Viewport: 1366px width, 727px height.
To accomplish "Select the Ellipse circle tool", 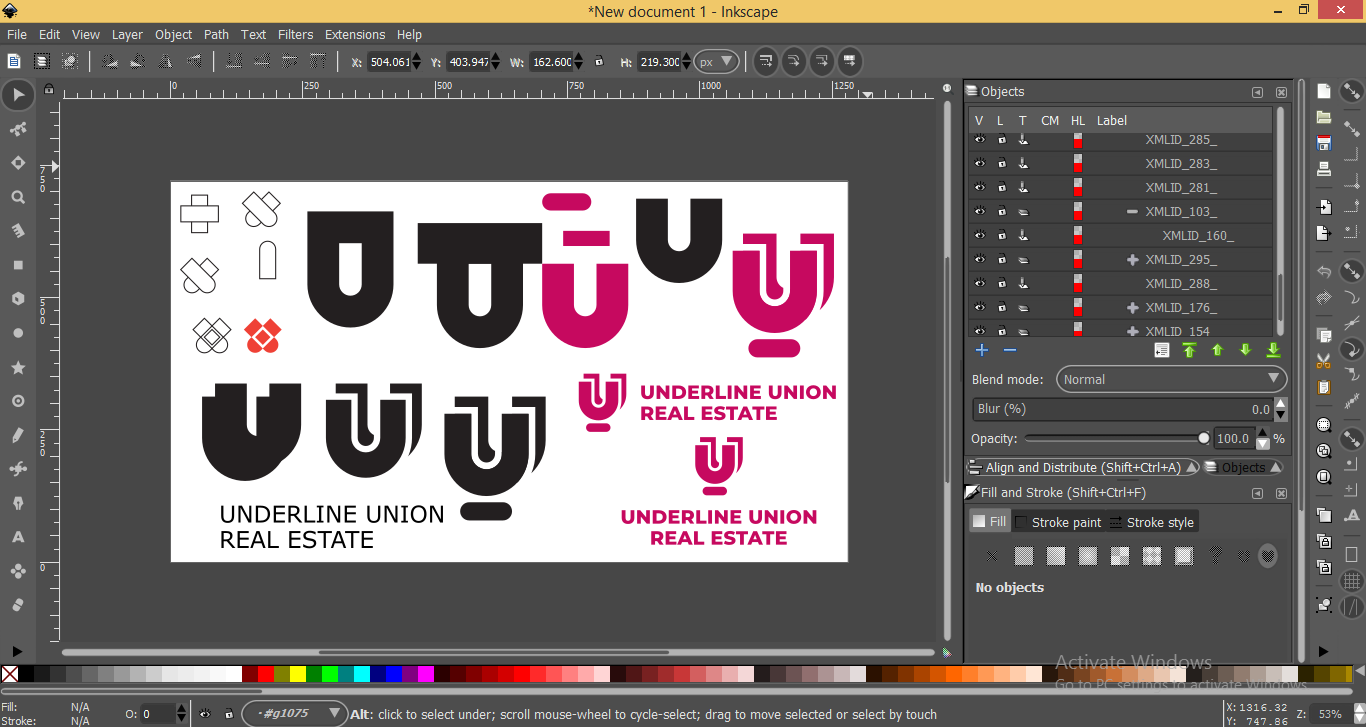I will pyautogui.click(x=17, y=333).
